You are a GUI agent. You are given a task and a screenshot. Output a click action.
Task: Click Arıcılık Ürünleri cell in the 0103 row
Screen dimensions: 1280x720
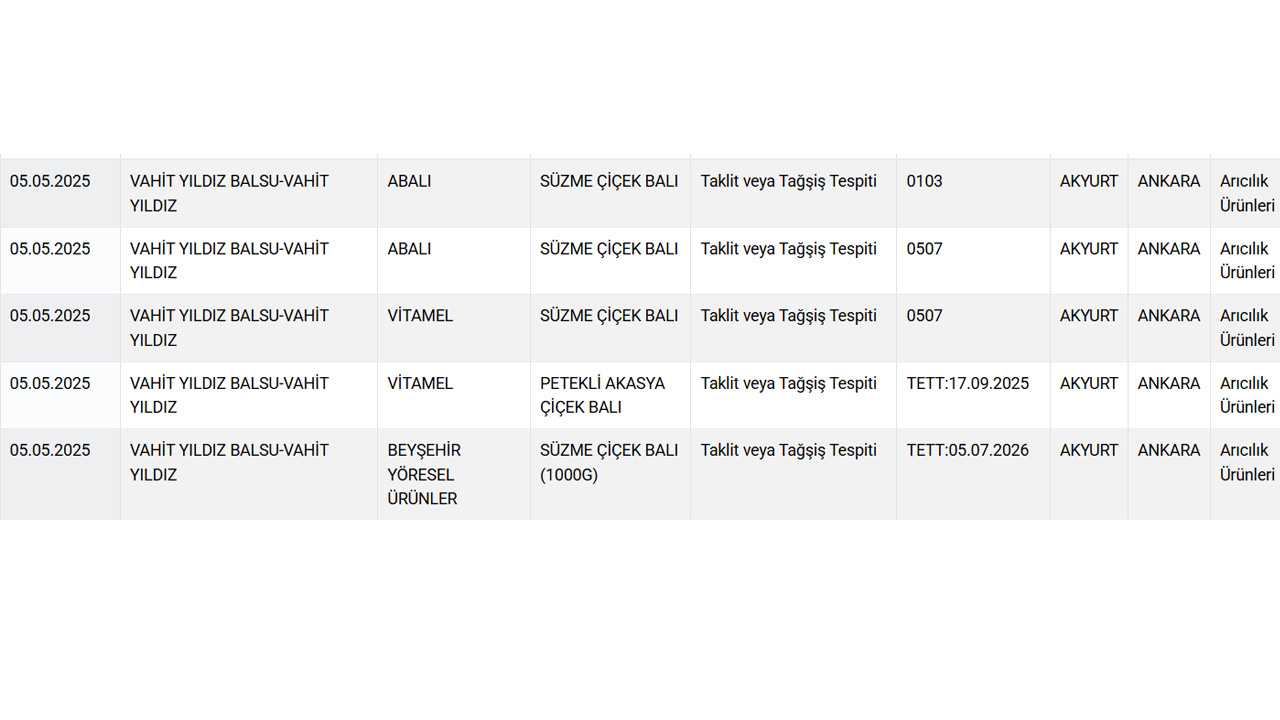(1247, 194)
